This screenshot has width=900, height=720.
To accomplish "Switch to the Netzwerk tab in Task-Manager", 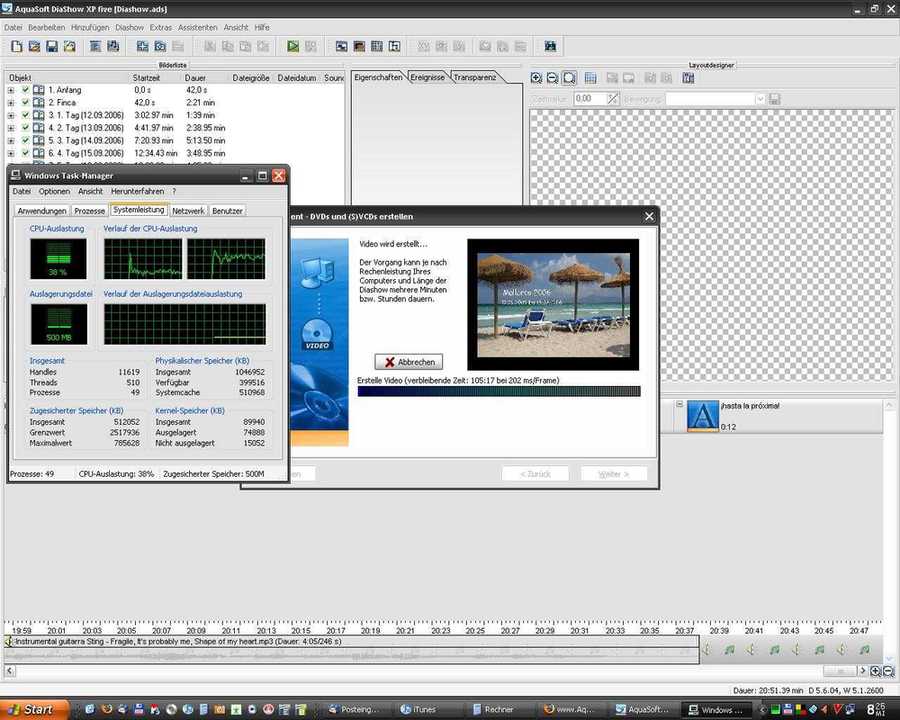I will [x=188, y=211].
